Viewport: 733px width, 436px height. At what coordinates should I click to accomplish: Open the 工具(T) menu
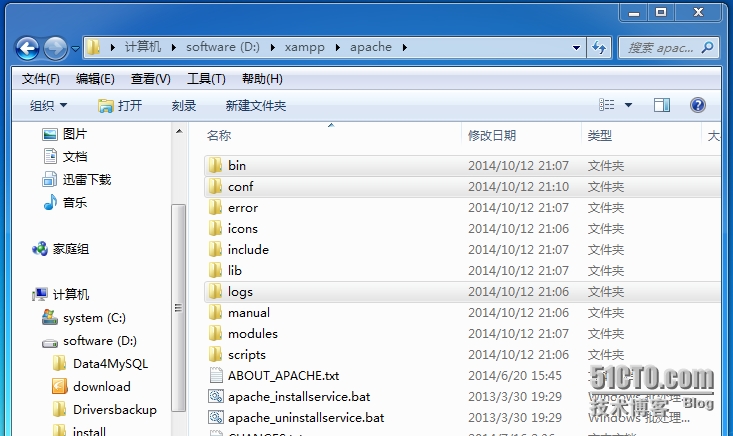tap(206, 79)
